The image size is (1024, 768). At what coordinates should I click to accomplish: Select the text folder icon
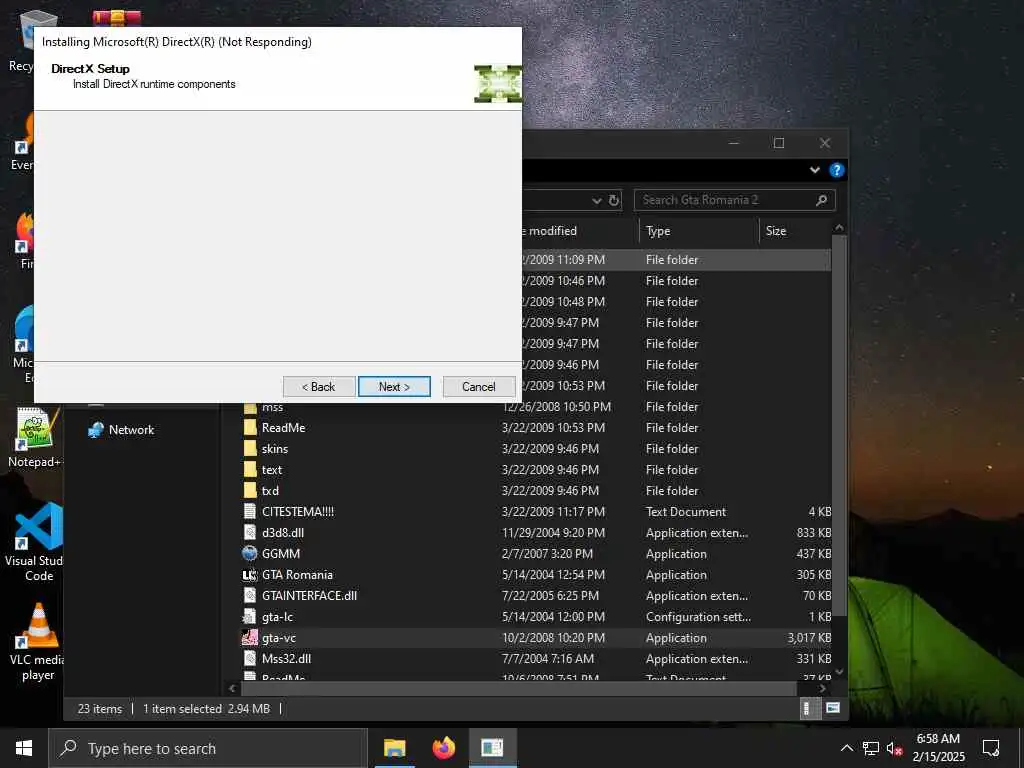(x=249, y=470)
